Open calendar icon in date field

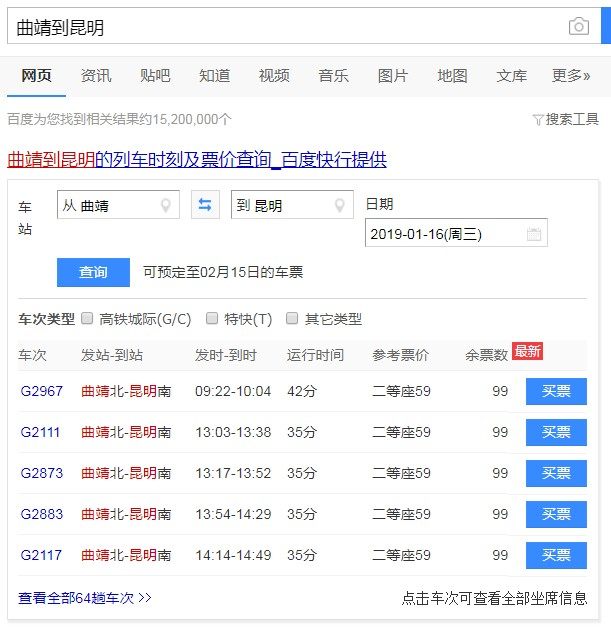point(534,233)
